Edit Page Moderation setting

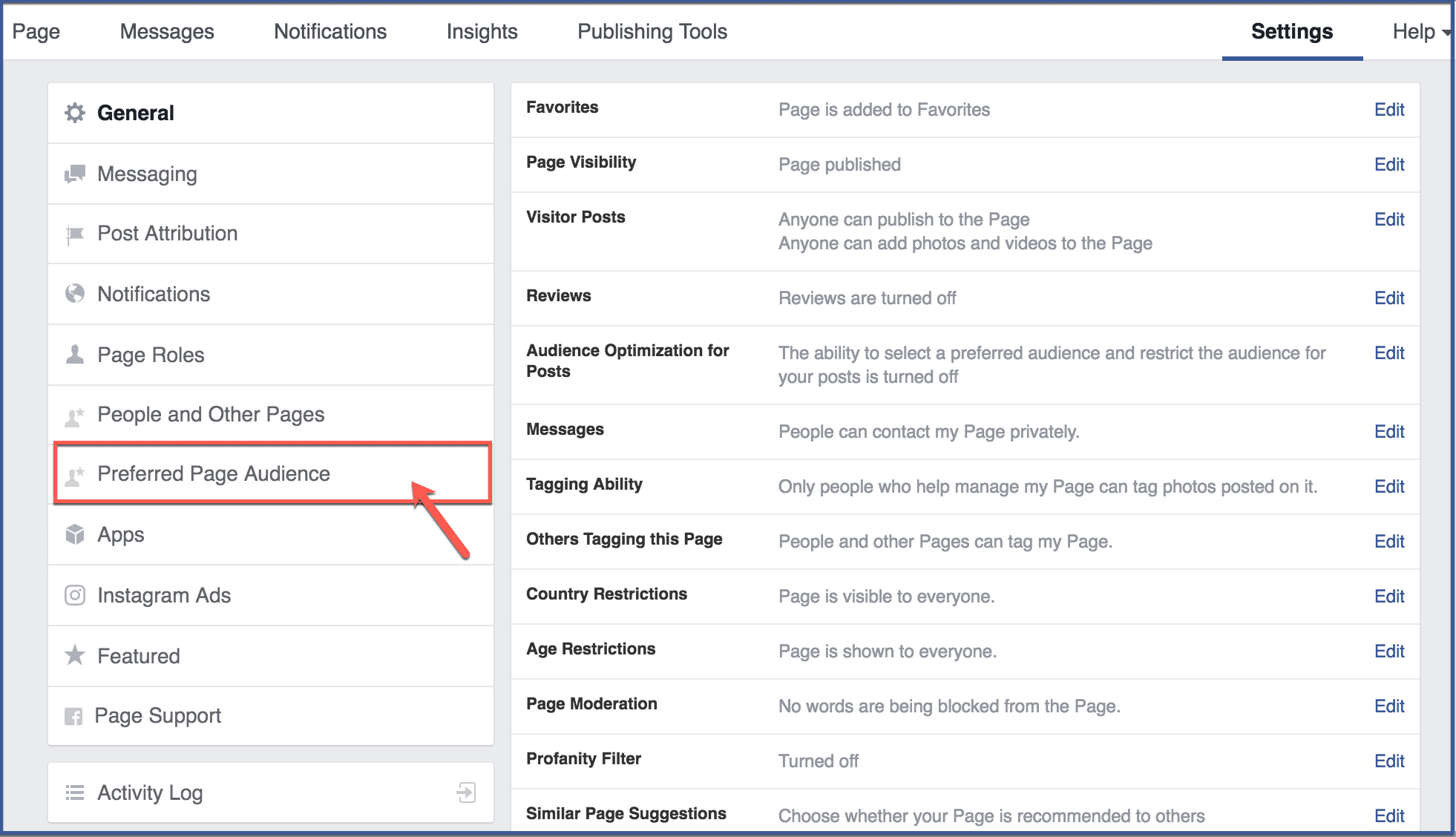(x=1389, y=706)
